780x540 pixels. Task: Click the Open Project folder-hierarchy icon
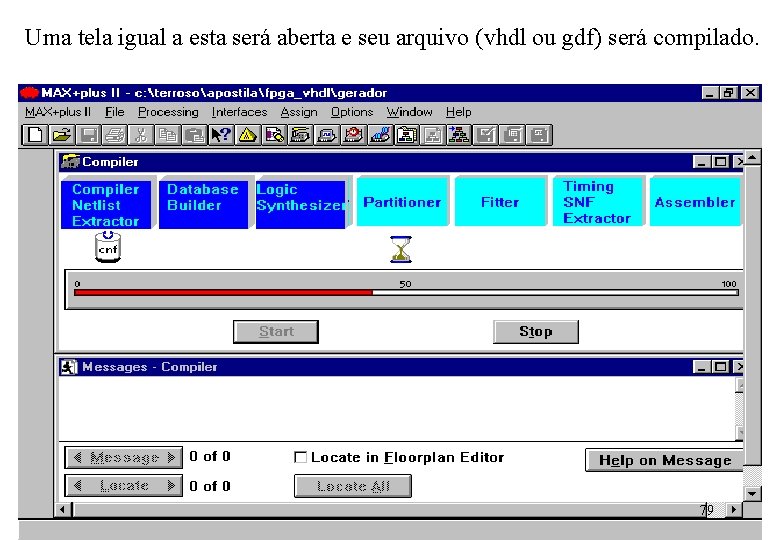pyautogui.click(x=407, y=135)
